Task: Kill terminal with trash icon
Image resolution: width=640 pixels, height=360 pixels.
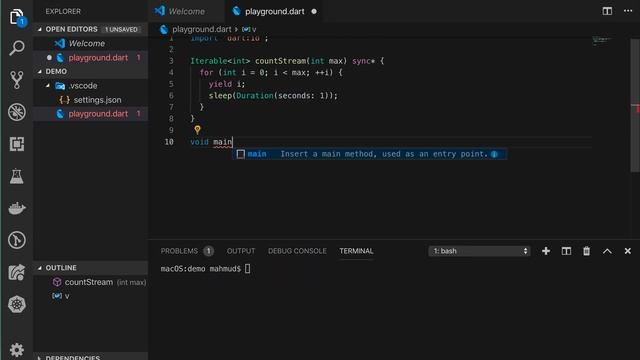Action: click(x=587, y=251)
